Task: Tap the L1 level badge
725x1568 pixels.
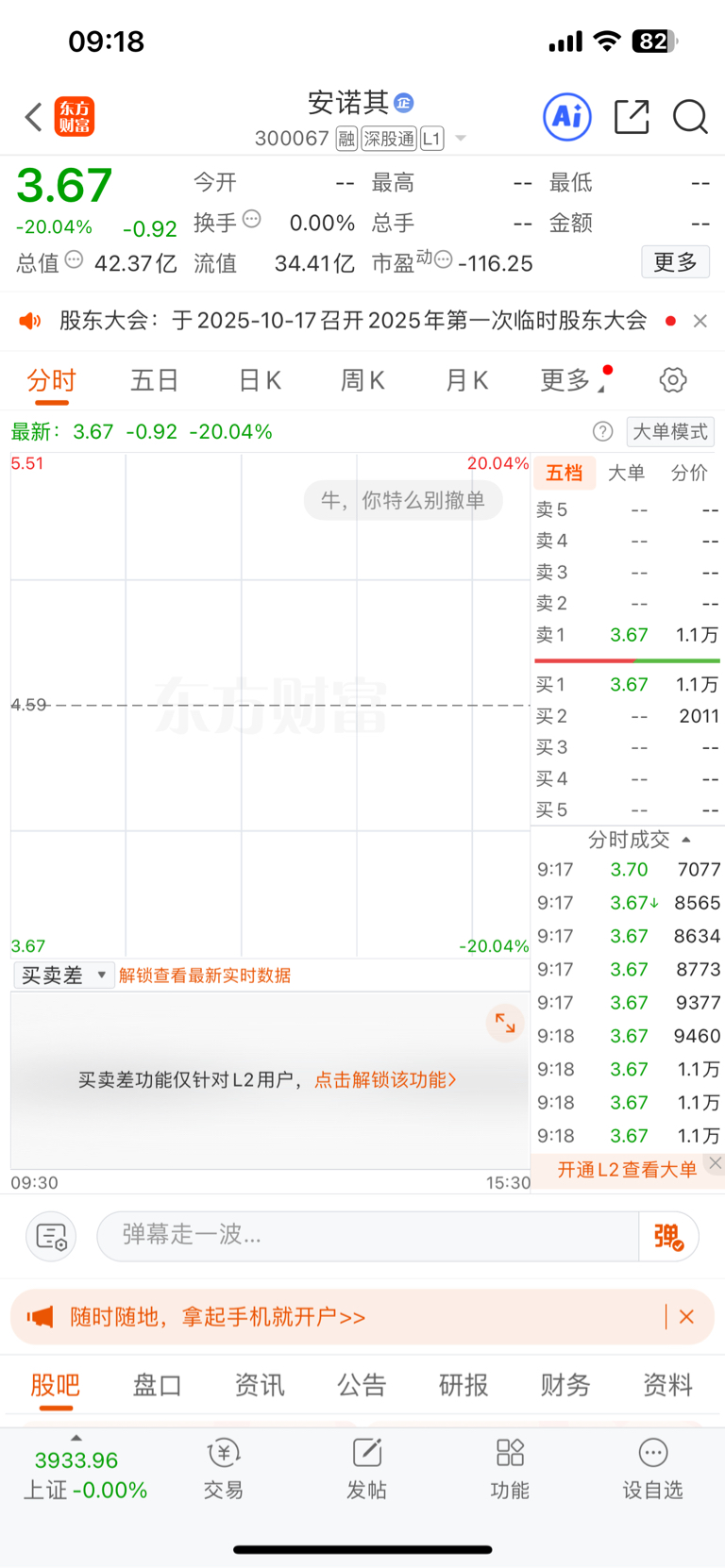Action: (x=431, y=139)
